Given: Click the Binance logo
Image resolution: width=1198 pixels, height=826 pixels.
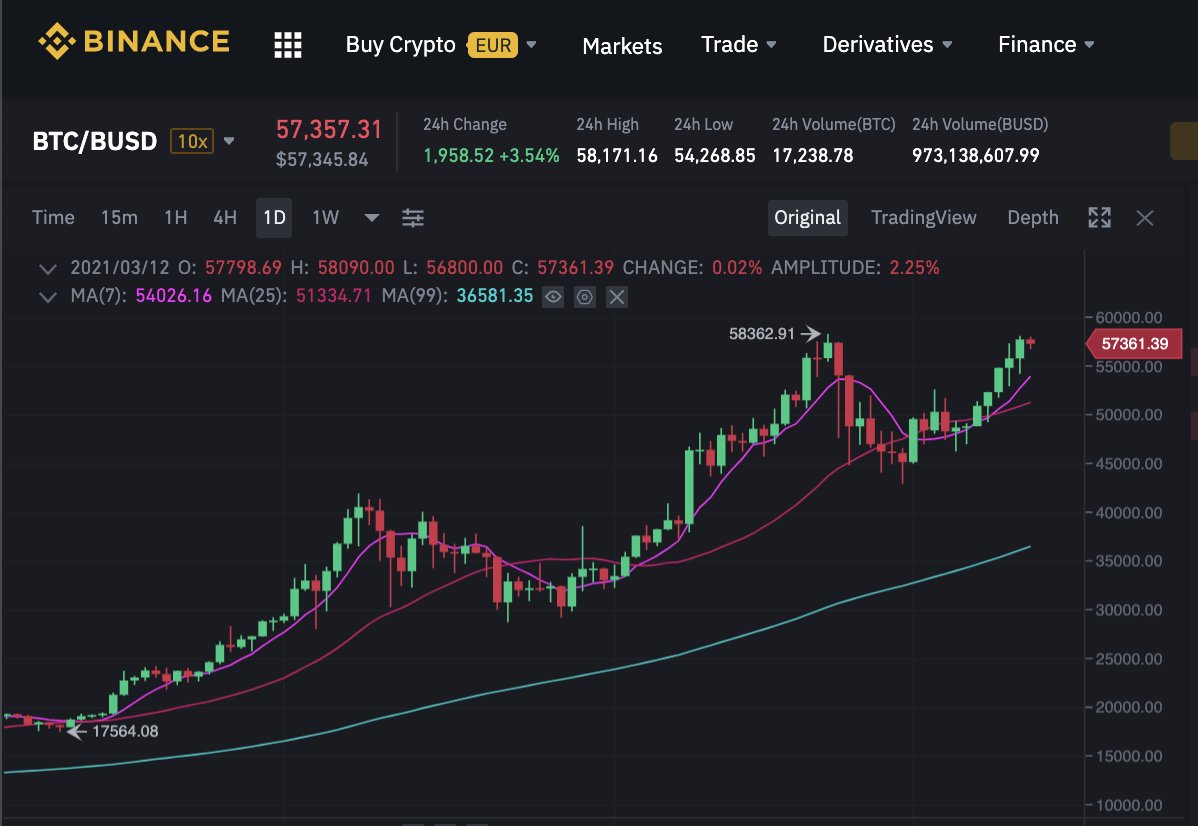Looking at the screenshot, I should click(x=134, y=41).
